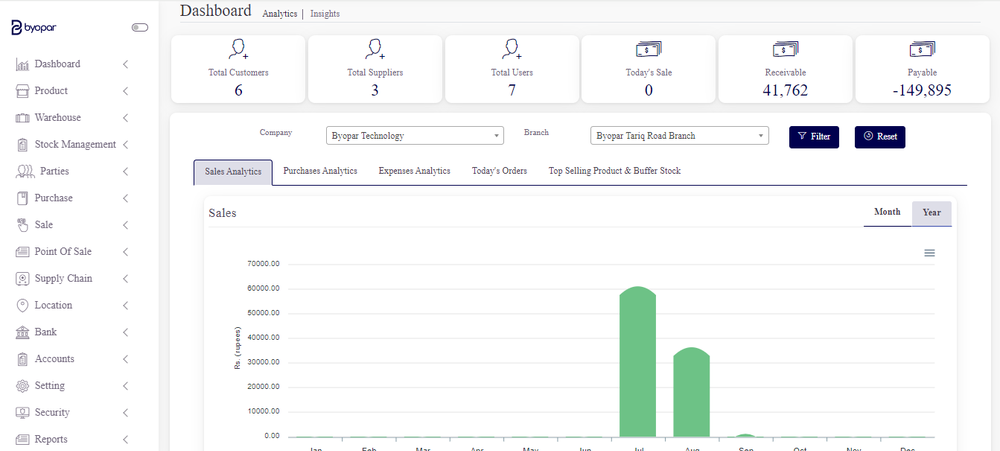Click the Security monitor icon
Image resolution: width=1000 pixels, height=451 pixels.
[23, 413]
